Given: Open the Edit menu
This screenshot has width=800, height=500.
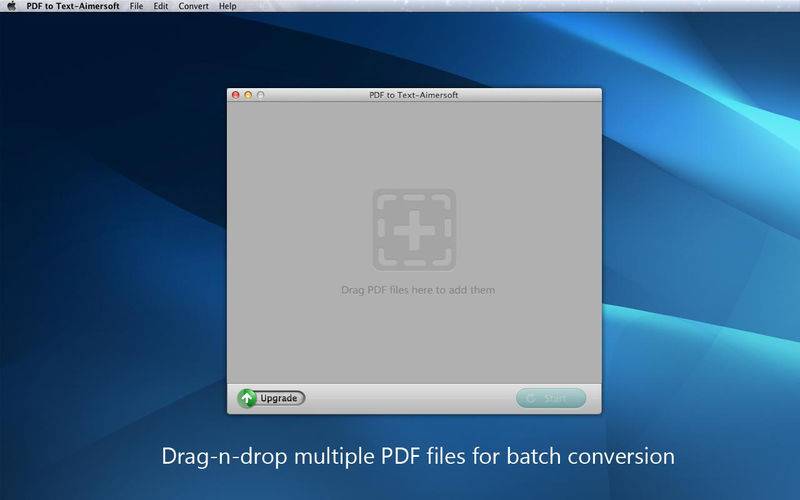Looking at the screenshot, I should pos(160,6).
